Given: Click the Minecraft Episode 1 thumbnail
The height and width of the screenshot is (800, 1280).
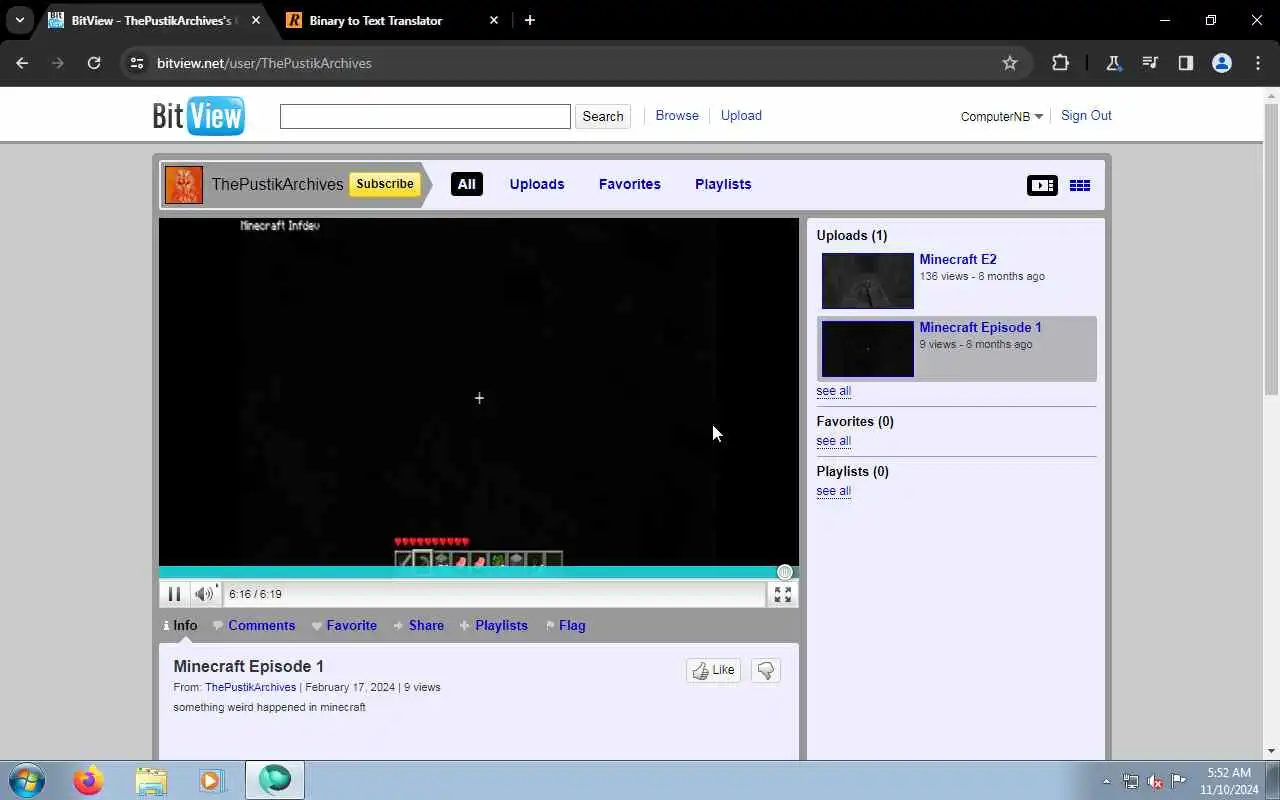Looking at the screenshot, I should pos(868,348).
